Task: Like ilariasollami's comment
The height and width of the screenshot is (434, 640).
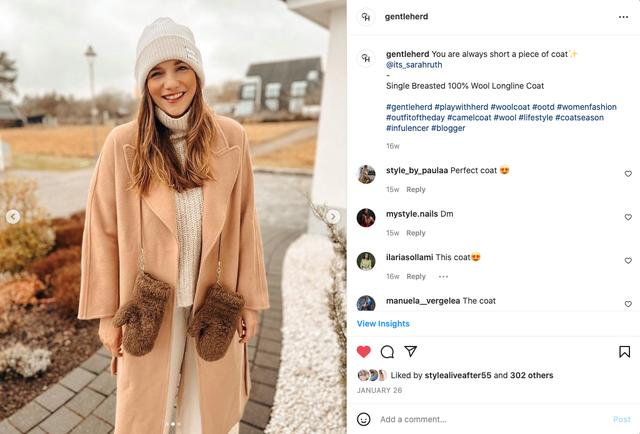Action: (628, 261)
